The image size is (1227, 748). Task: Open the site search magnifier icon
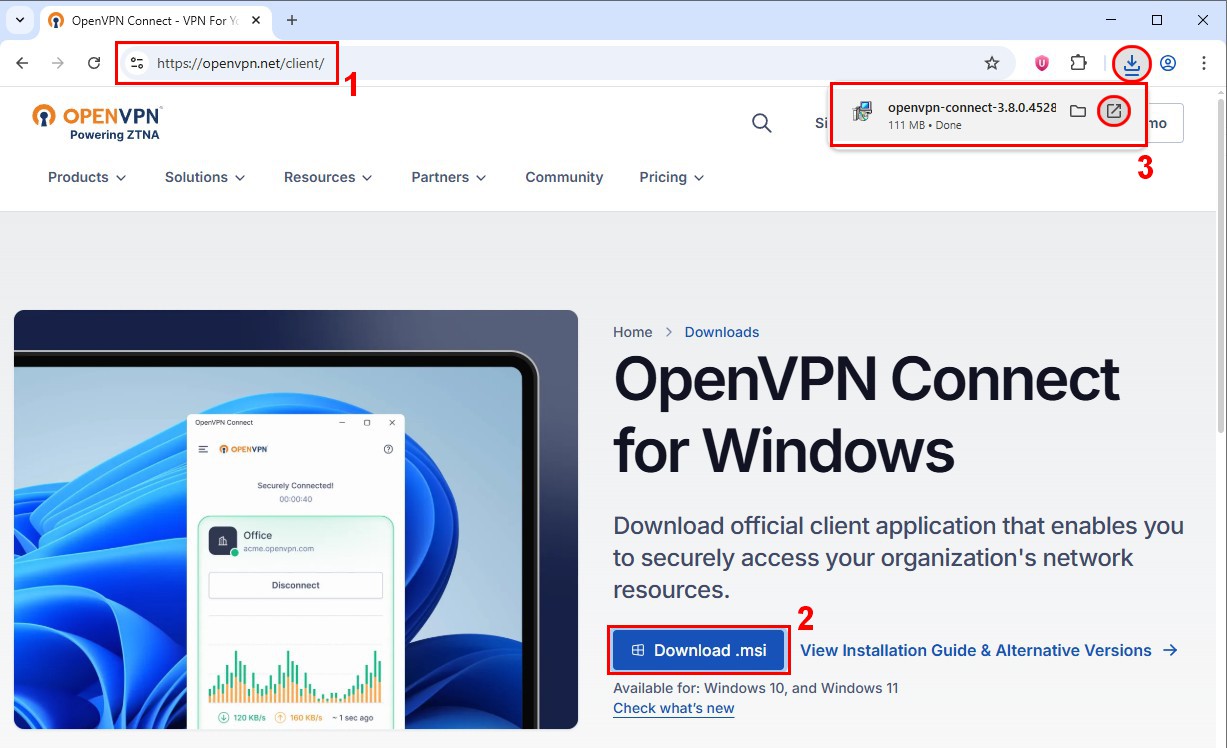761,123
